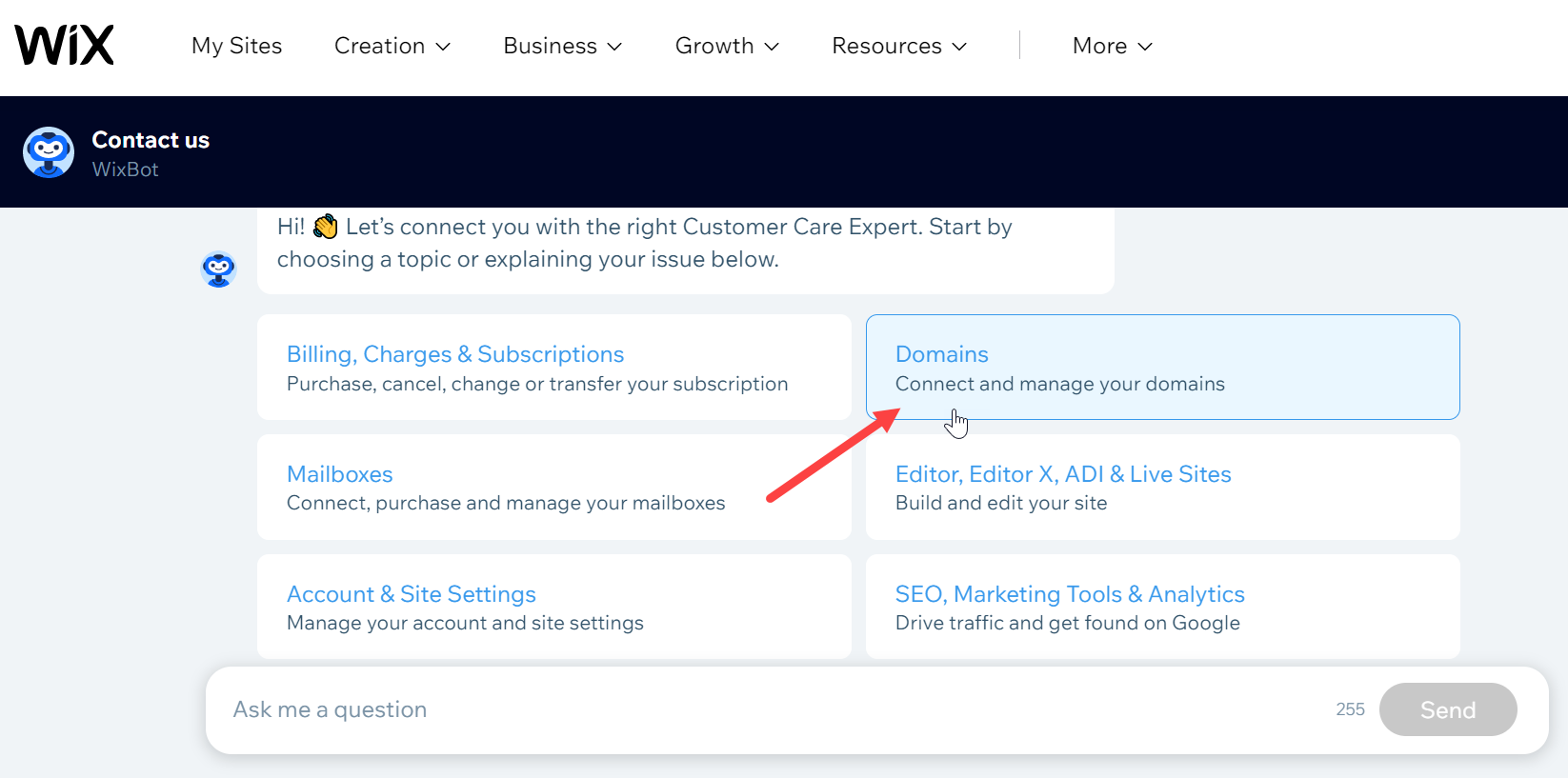This screenshot has height=778, width=1568.
Task: Choose the Mailboxes topic card
Action: click(x=554, y=488)
